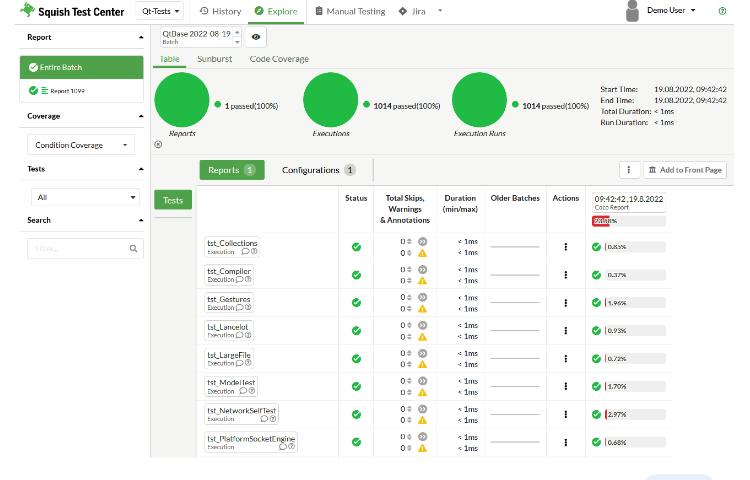Click the Demo User avatar icon
Image resolution: width=750 pixels, height=480 pixels.
[632, 11]
